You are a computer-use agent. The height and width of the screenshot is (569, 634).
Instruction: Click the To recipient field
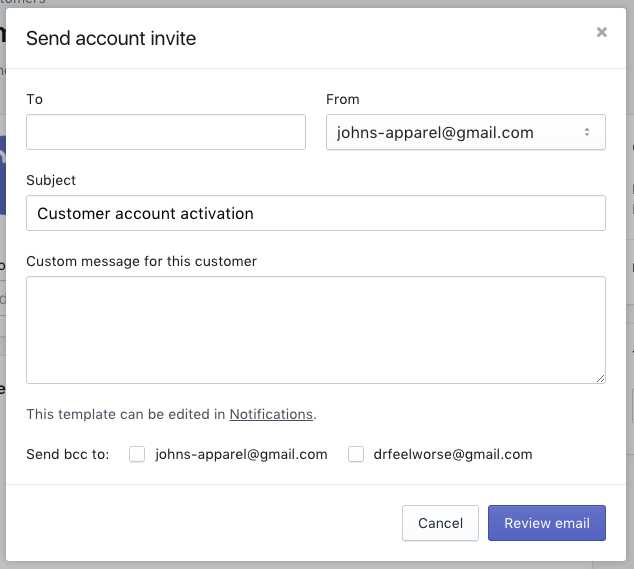[166, 132]
